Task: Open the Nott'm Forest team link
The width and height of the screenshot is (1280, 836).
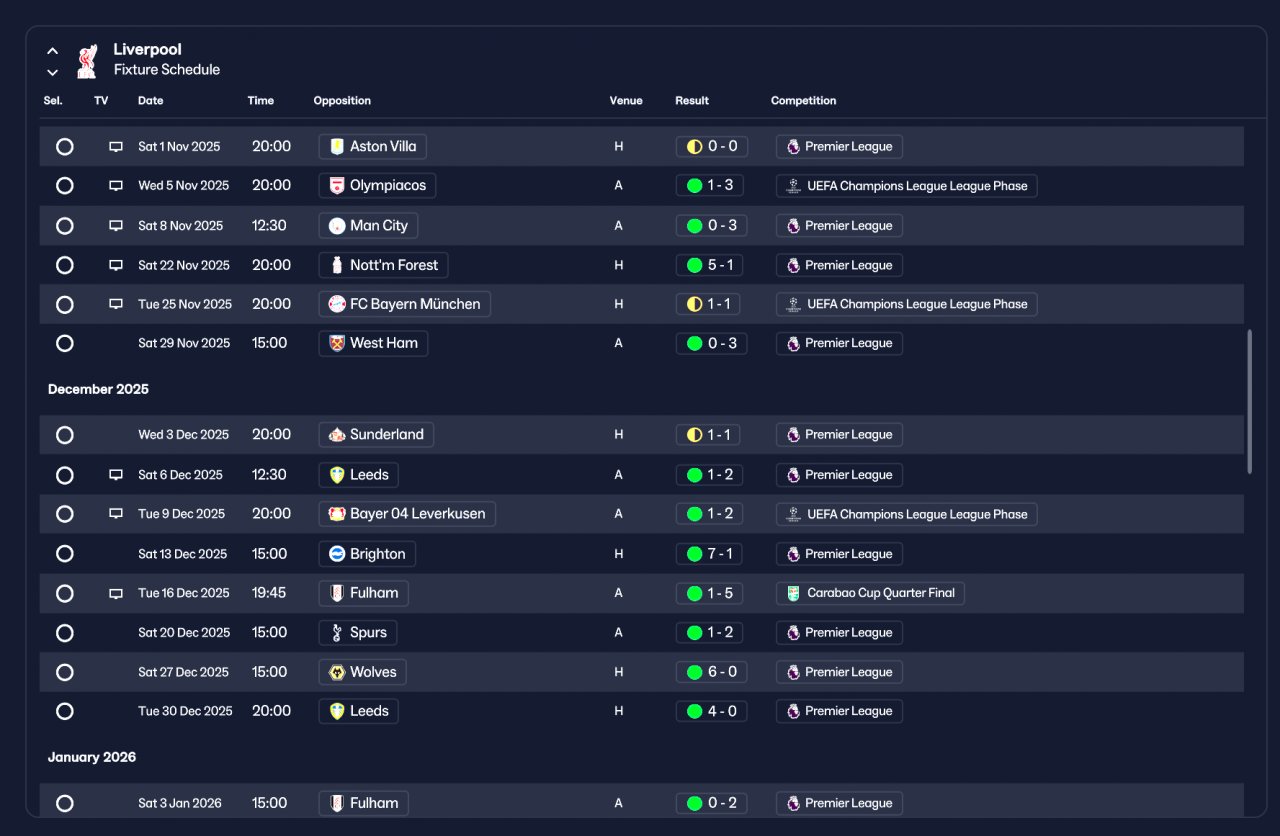Action: (x=383, y=265)
